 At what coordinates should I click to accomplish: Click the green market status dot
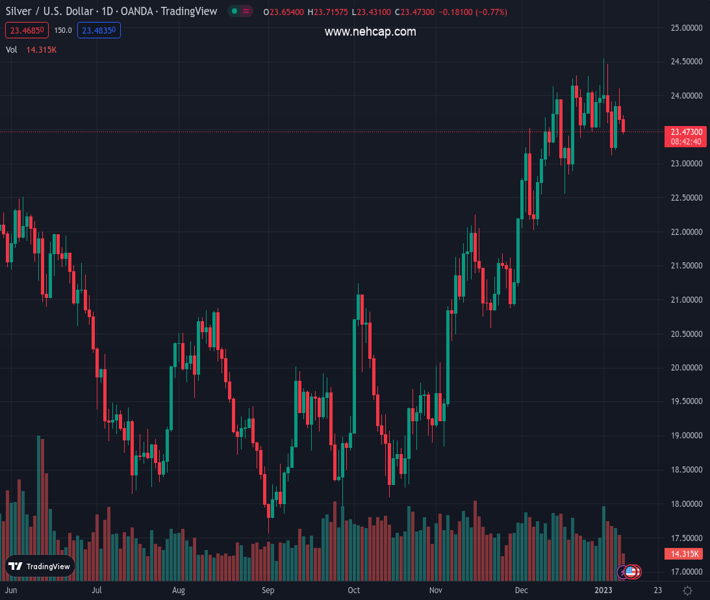tap(235, 11)
